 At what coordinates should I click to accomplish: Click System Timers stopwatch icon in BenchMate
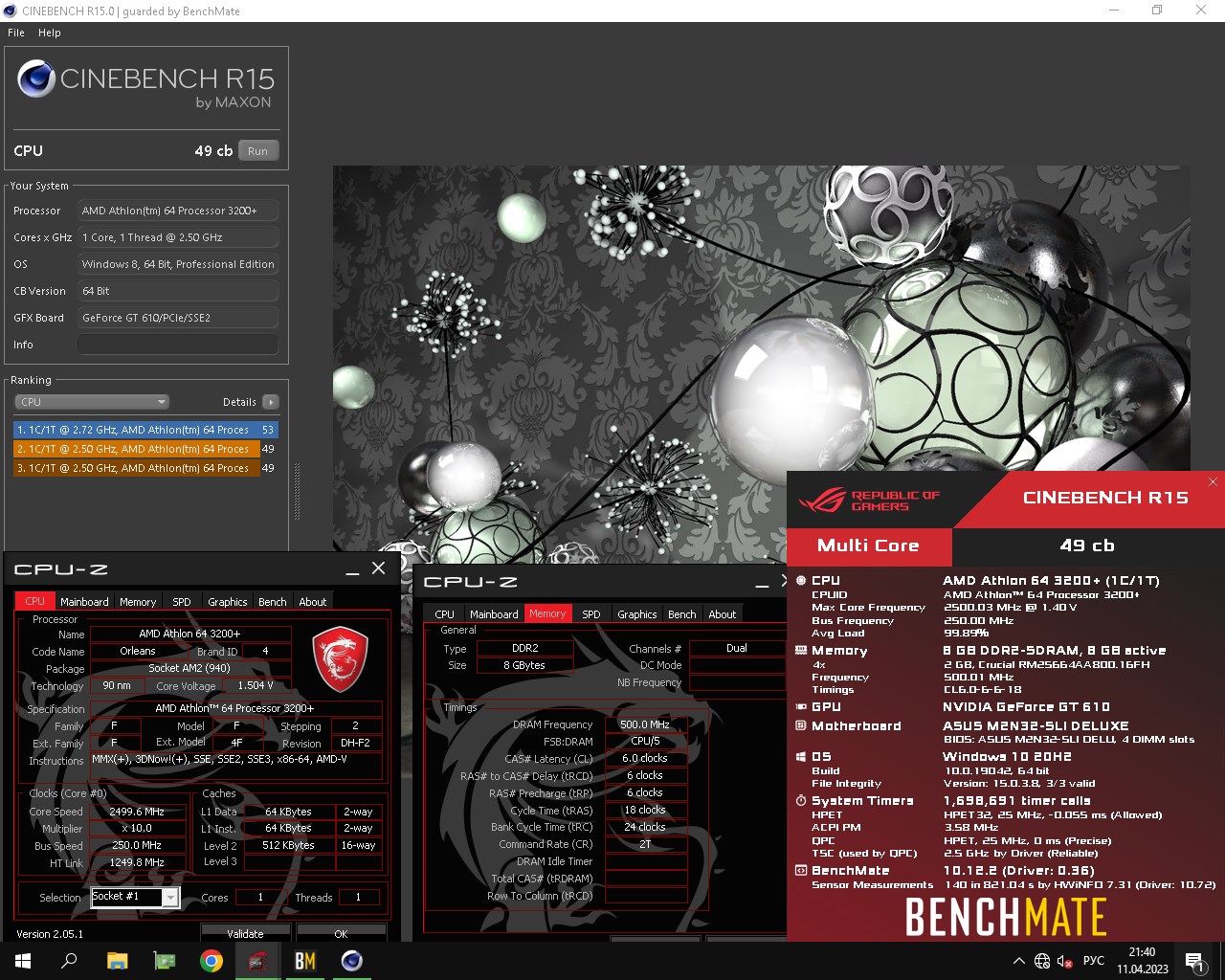click(801, 800)
